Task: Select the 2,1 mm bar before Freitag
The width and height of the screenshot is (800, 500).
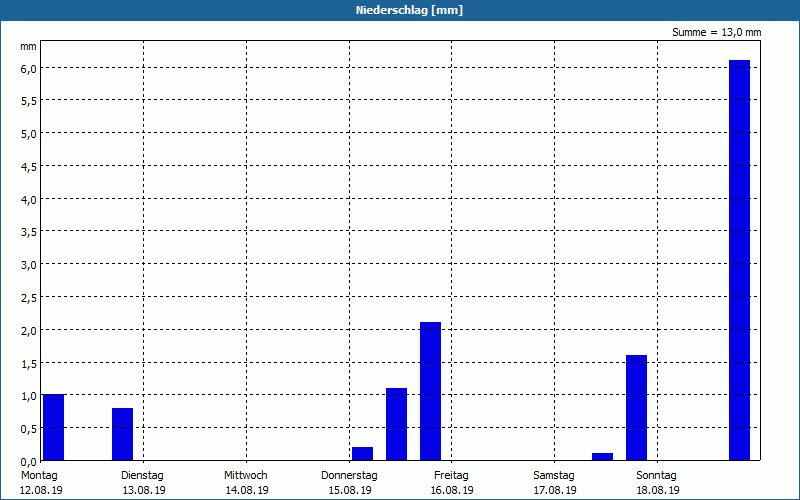Action: point(431,391)
